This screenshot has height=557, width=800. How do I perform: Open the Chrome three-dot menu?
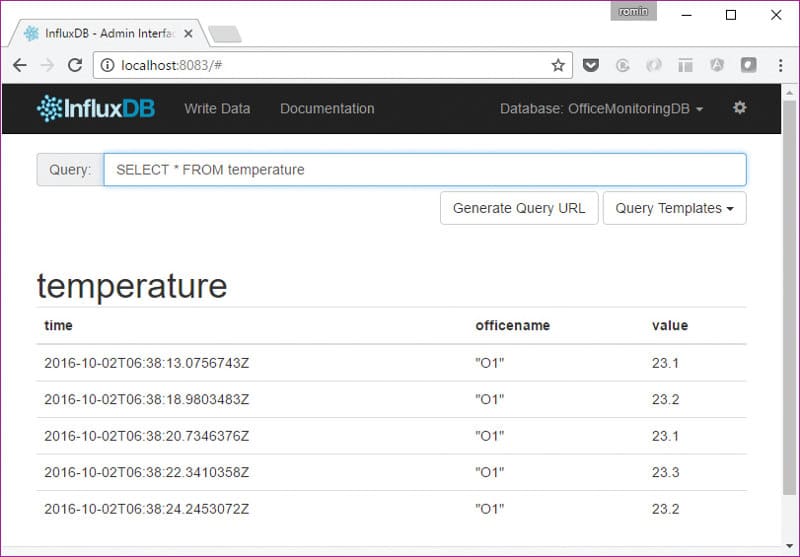pos(780,65)
